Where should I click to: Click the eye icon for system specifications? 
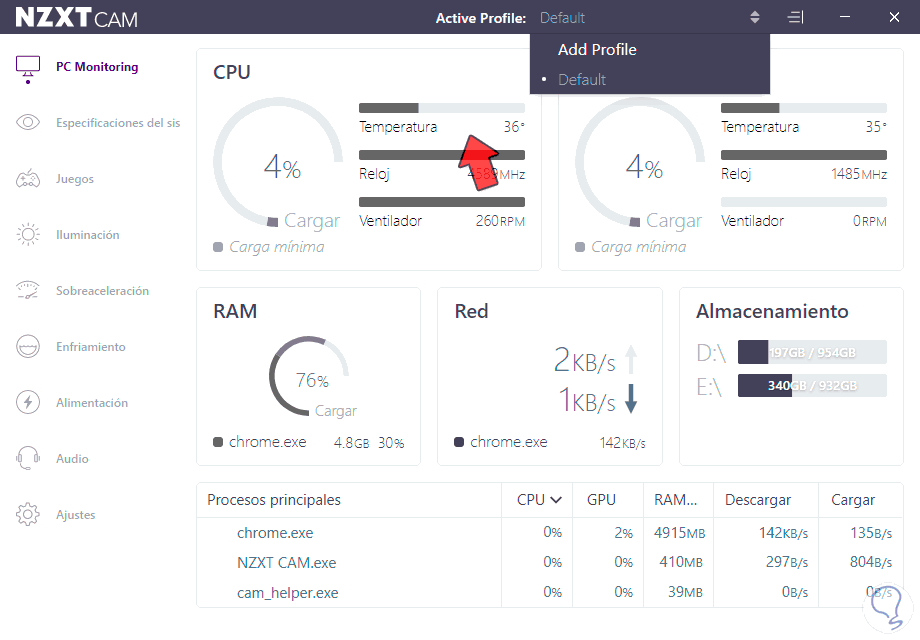28,123
